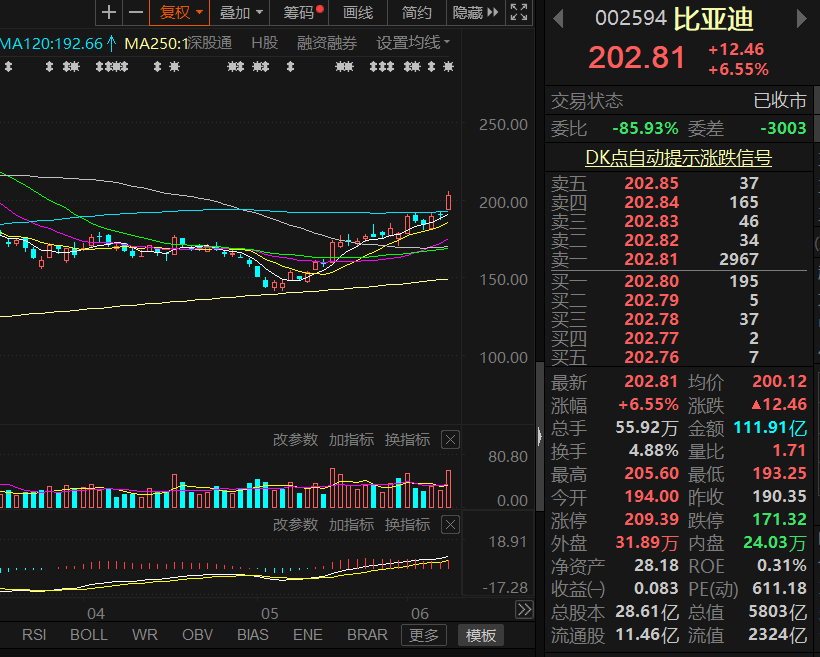
Task: Open the H股 tab
Action: pyautogui.click(x=265, y=43)
